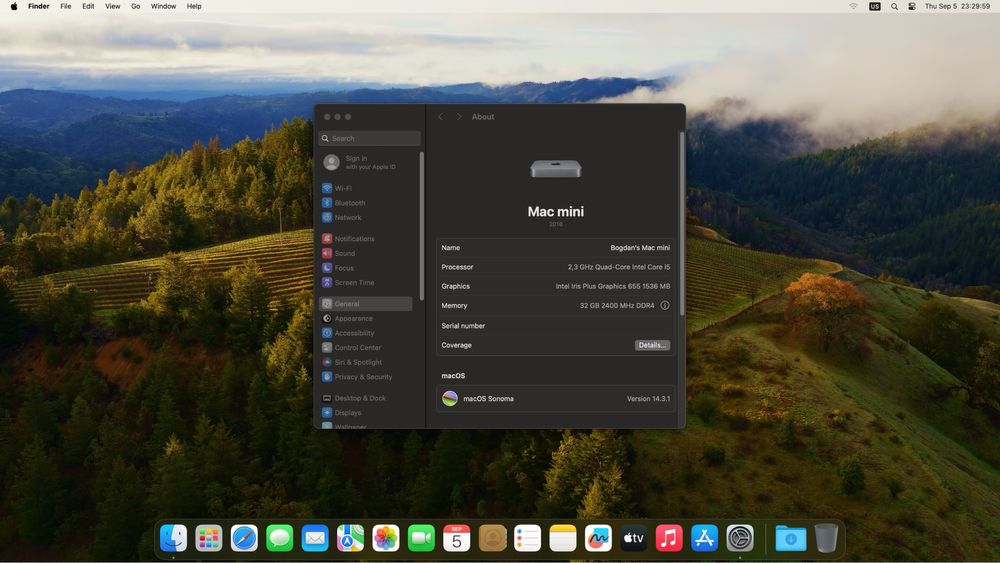Open Launchpad from the Dock
Viewport: 1000px width, 563px height.
pyautogui.click(x=209, y=538)
